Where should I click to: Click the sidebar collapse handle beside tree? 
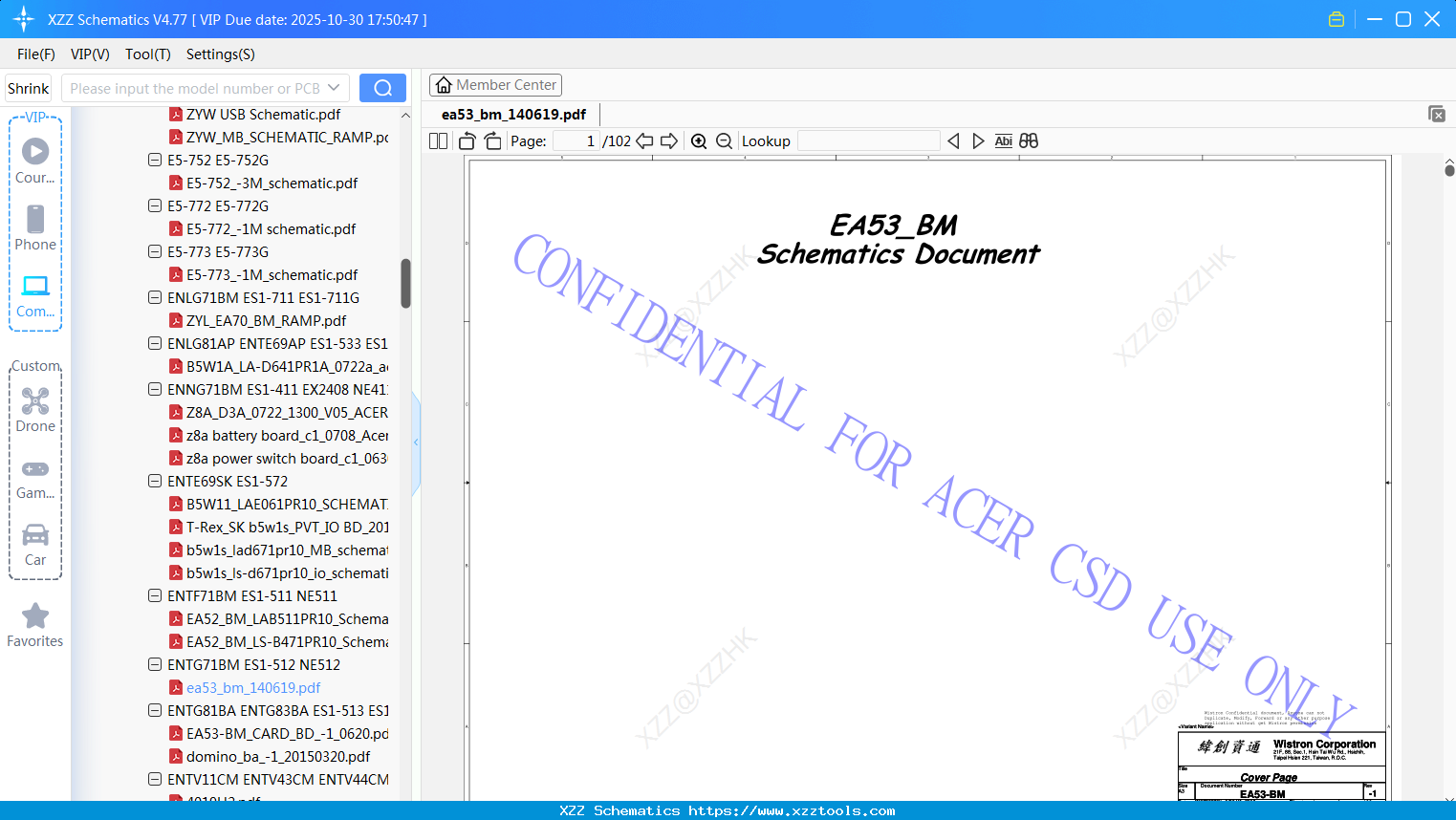click(x=416, y=442)
